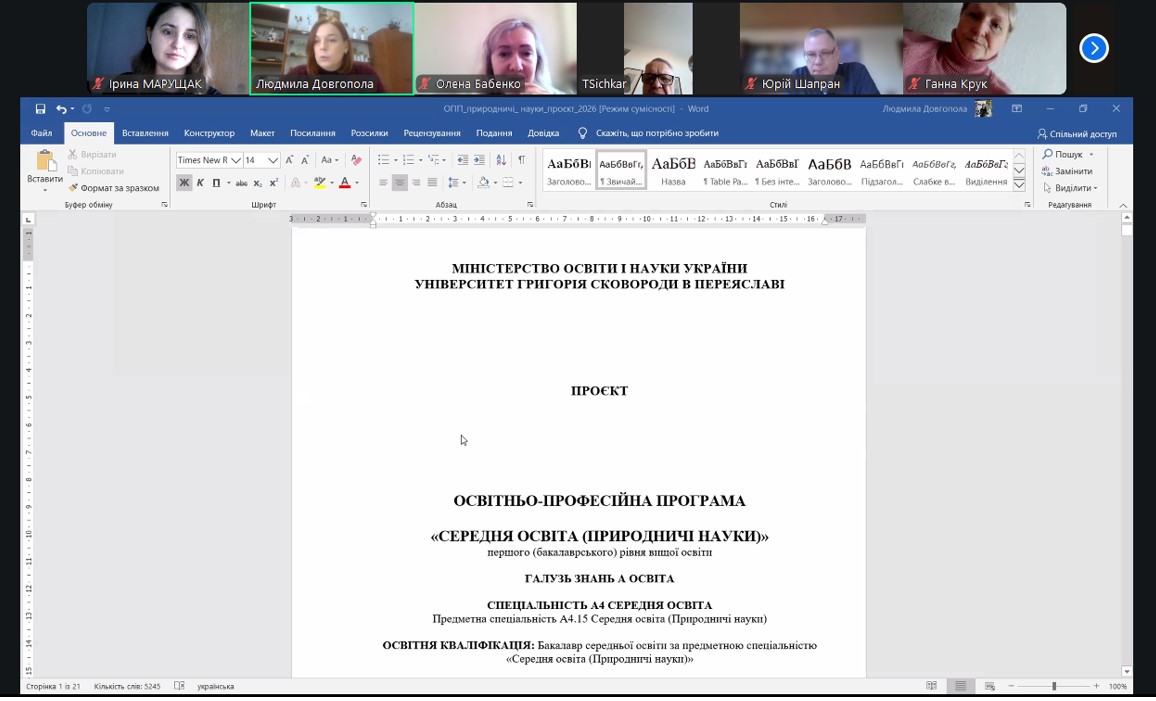Open the font size 14 dropdown
The width and height of the screenshot is (1156, 701).
point(272,160)
